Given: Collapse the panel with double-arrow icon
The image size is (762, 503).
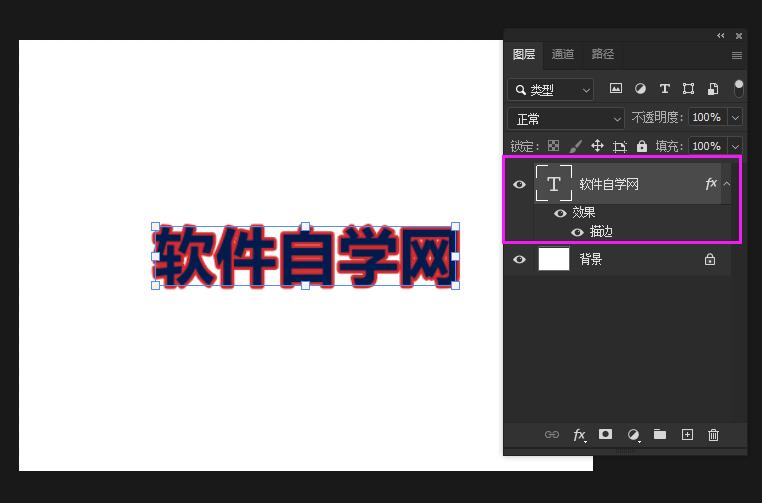Looking at the screenshot, I should point(721,35).
